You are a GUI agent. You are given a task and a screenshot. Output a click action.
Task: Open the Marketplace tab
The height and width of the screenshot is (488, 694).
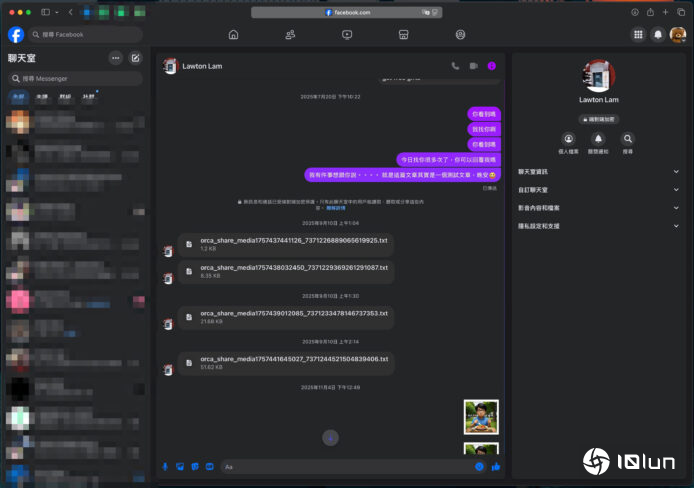[403, 34]
